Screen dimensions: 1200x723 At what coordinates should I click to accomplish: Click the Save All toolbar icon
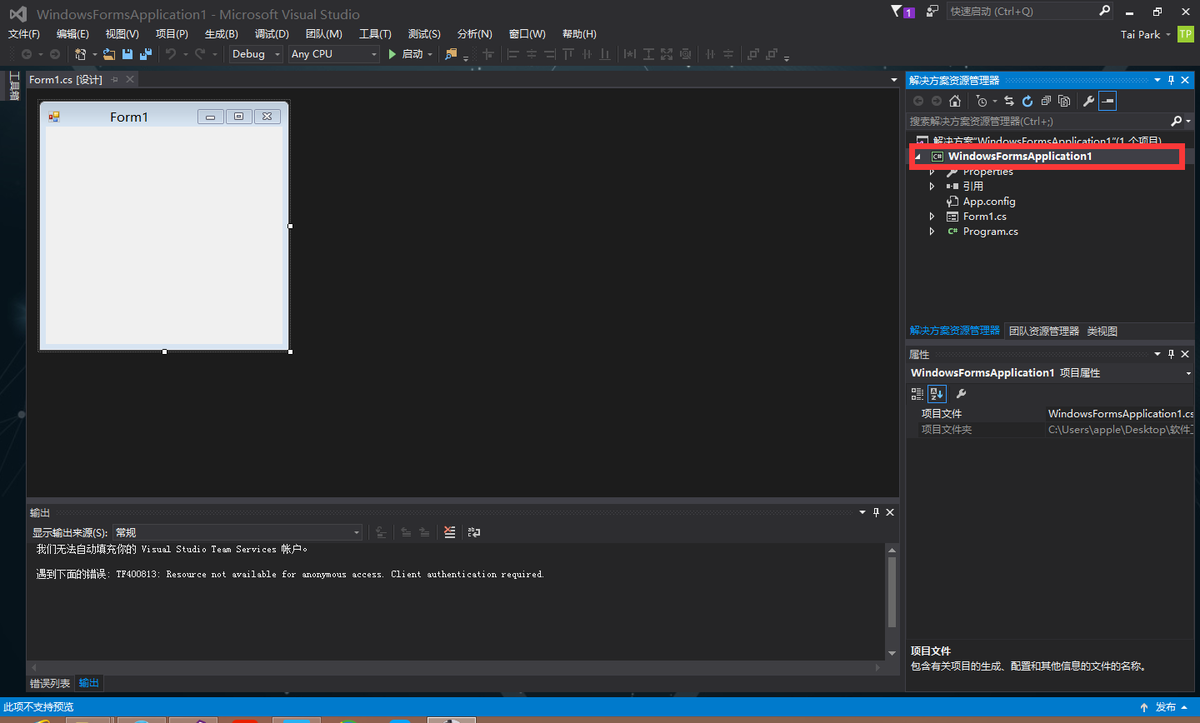(145, 54)
